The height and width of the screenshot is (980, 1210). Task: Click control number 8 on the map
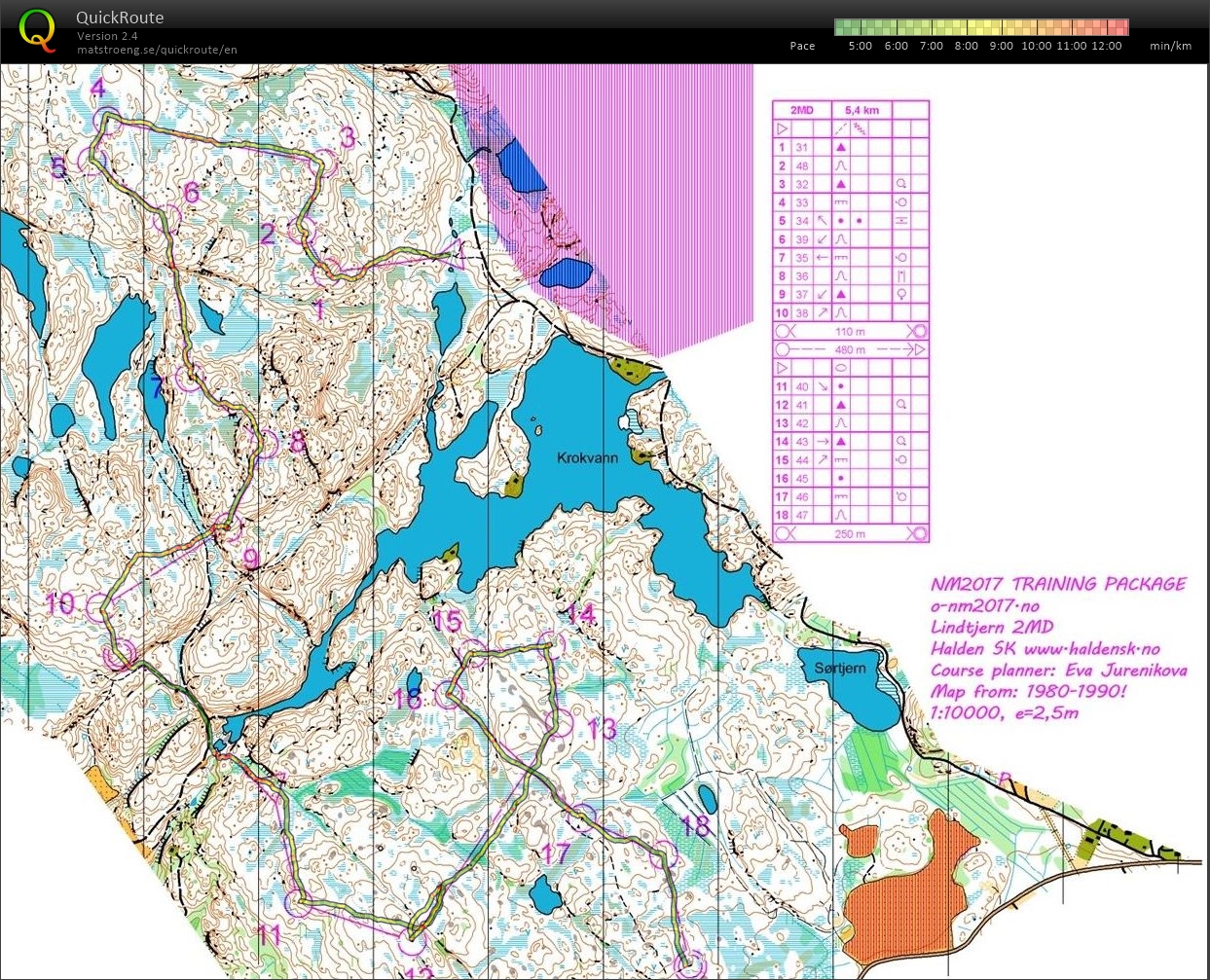coord(298,442)
